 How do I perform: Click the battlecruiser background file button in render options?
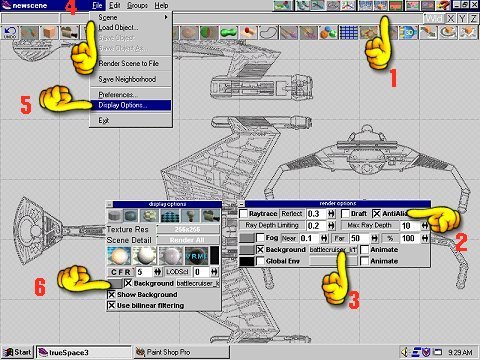[x=333, y=250]
